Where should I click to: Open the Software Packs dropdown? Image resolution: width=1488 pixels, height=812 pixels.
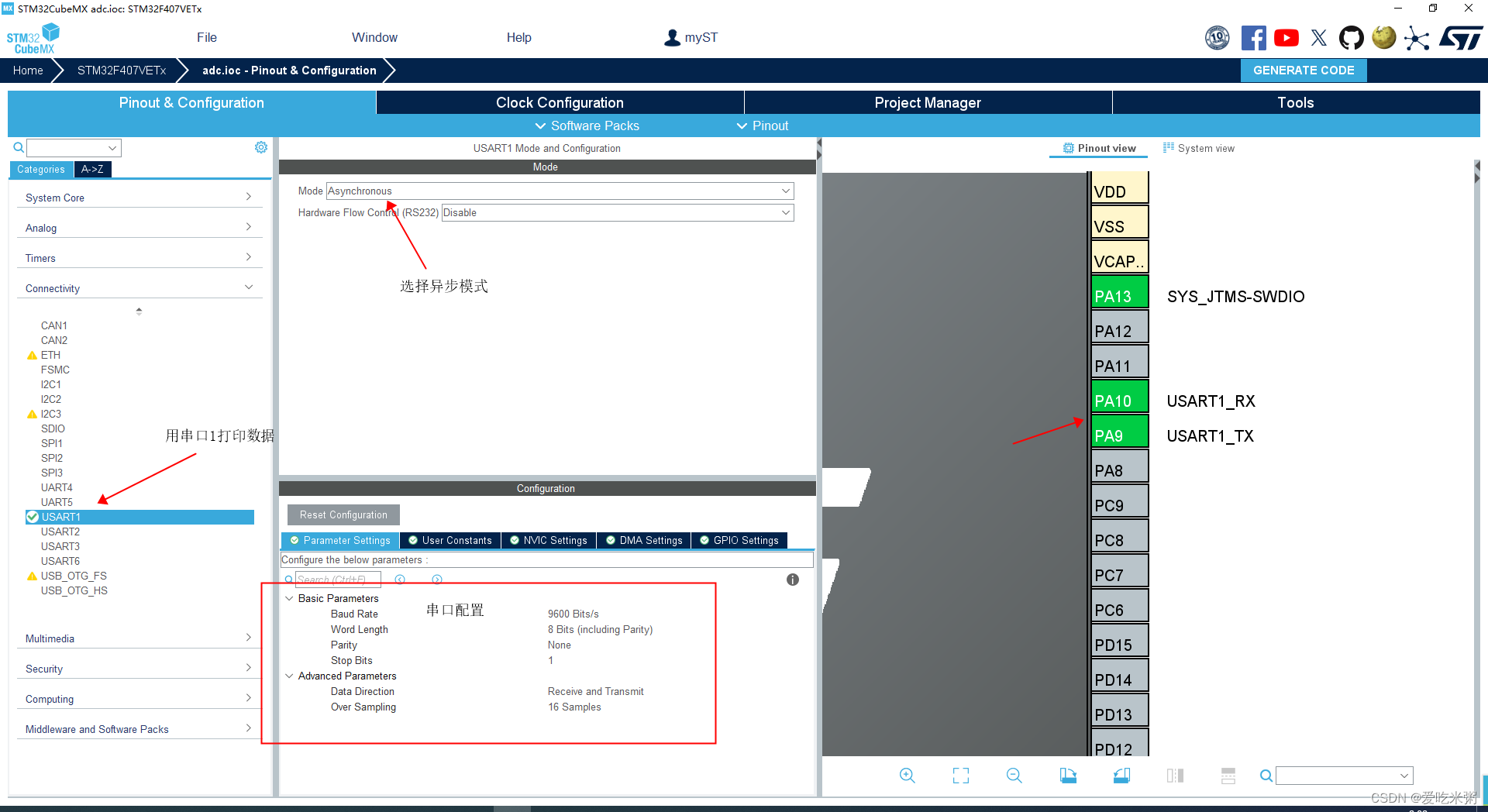point(587,126)
